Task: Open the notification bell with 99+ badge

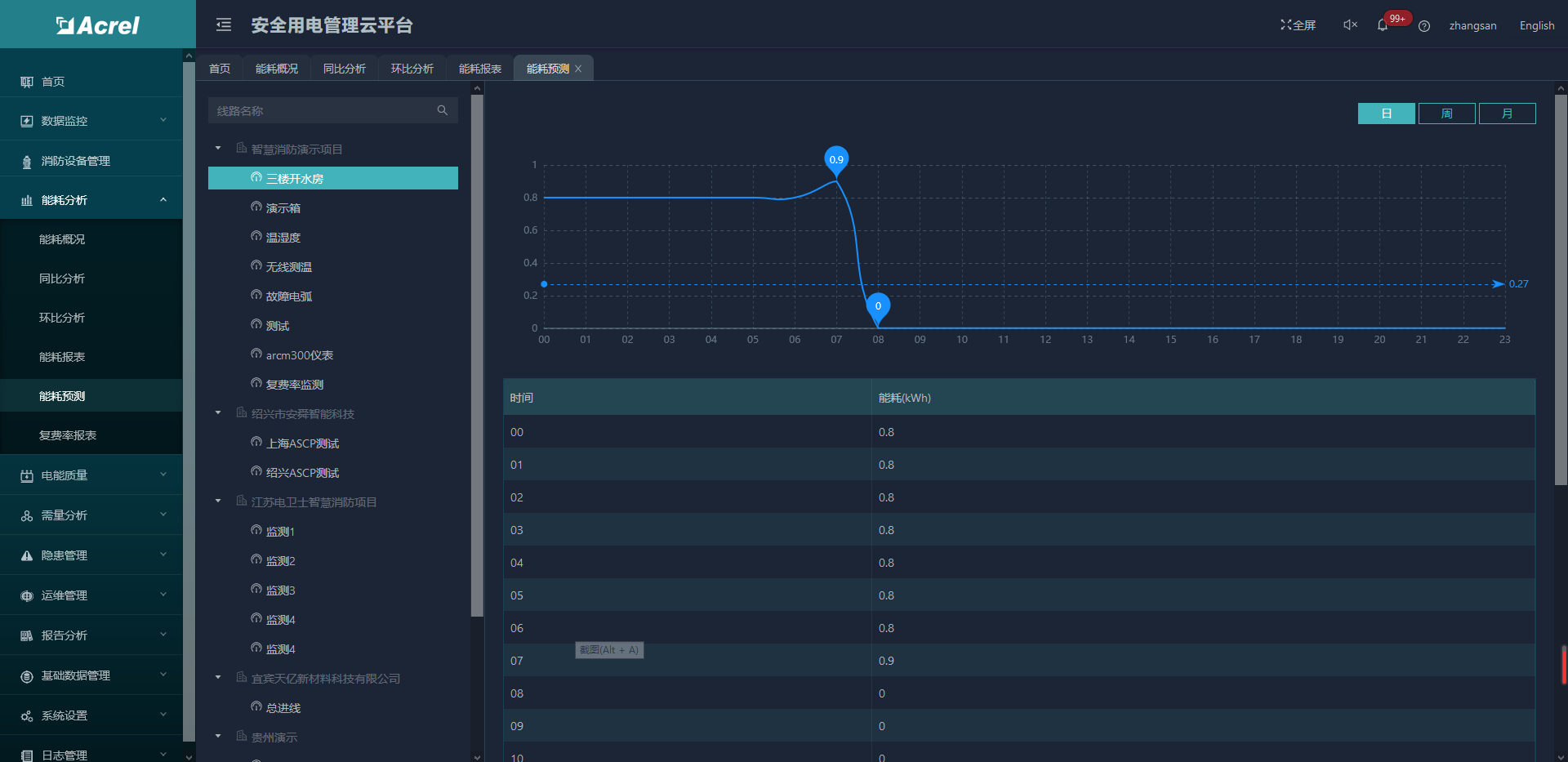Action: click(x=1383, y=25)
